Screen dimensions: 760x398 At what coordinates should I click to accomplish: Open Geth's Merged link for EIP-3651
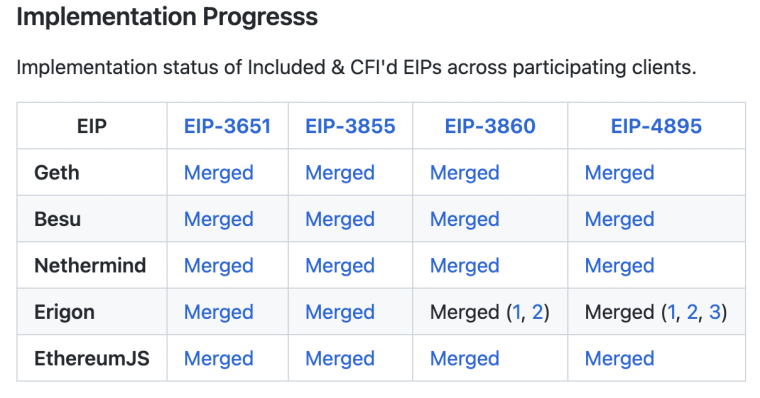pyautogui.click(x=219, y=173)
